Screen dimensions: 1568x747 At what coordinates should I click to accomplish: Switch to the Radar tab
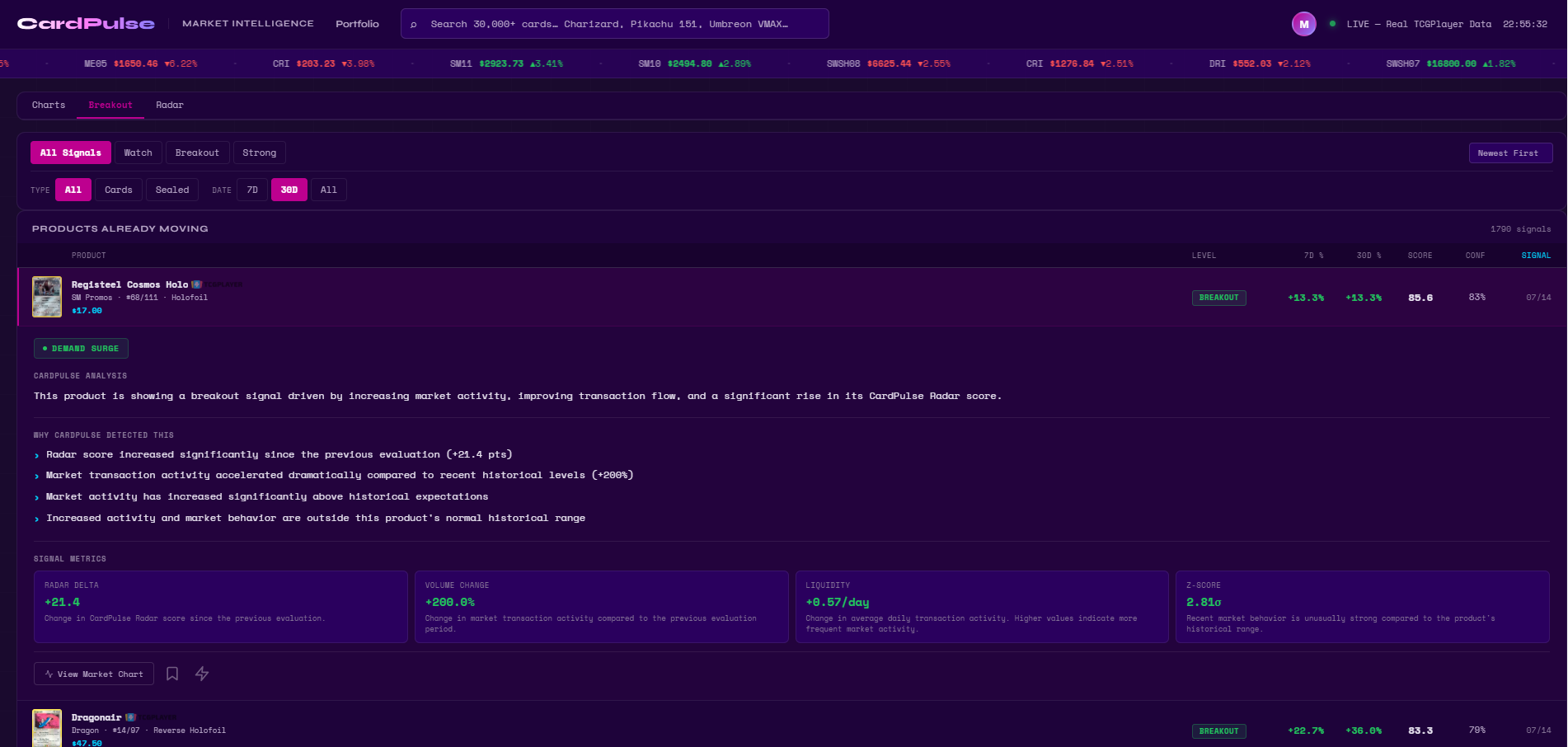170,105
